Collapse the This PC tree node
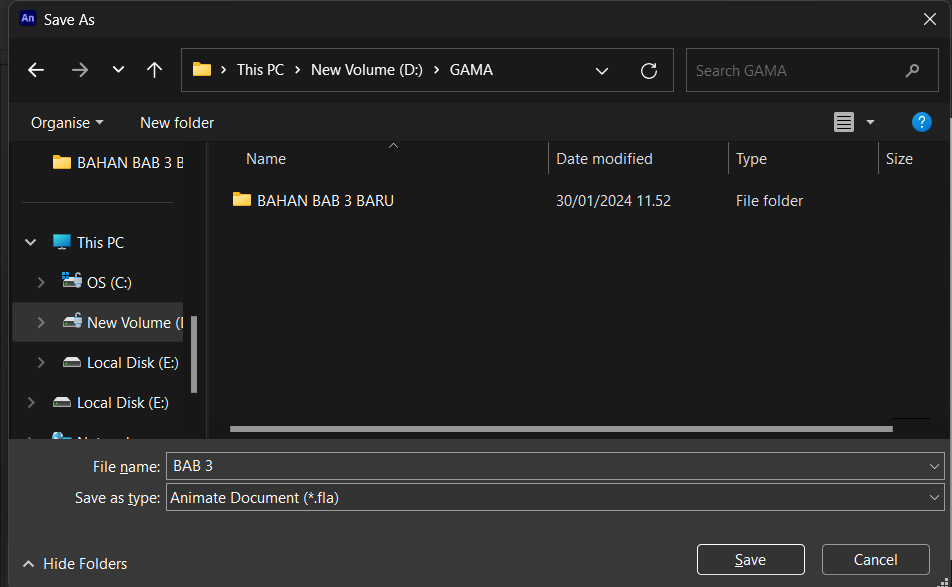Image resolution: width=952 pixels, height=587 pixels. [x=30, y=243]
